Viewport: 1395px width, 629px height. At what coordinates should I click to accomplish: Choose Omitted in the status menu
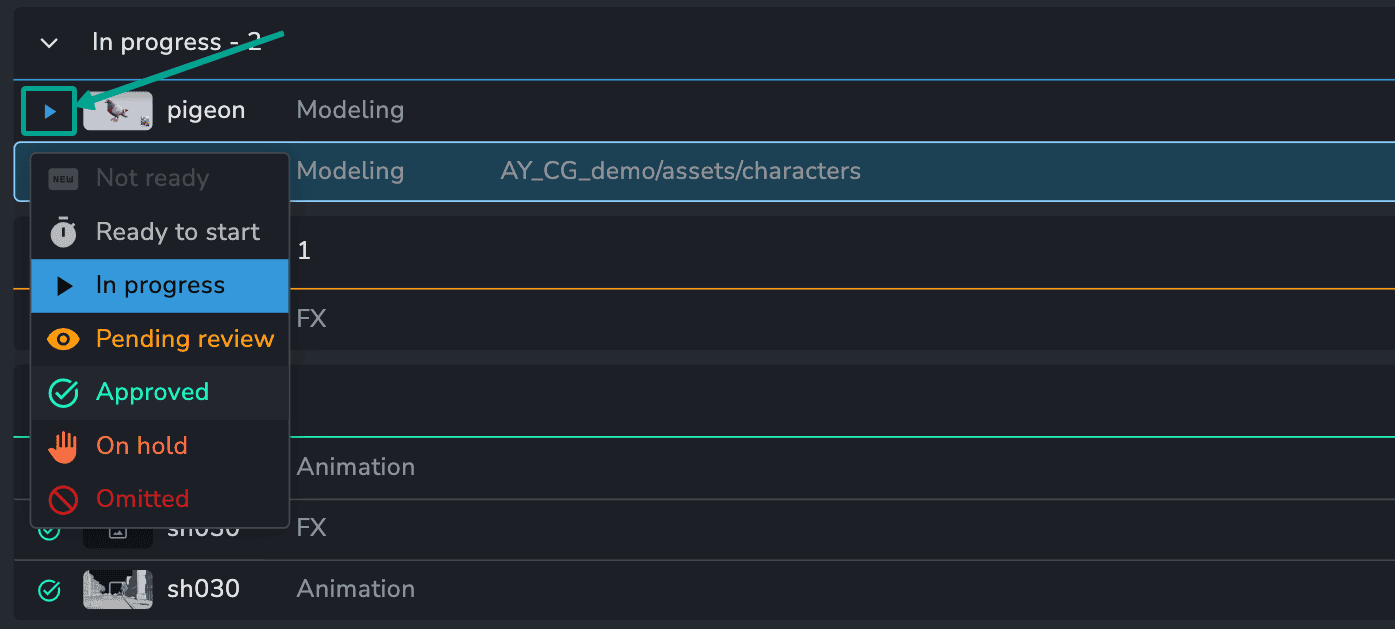[143, 499]
